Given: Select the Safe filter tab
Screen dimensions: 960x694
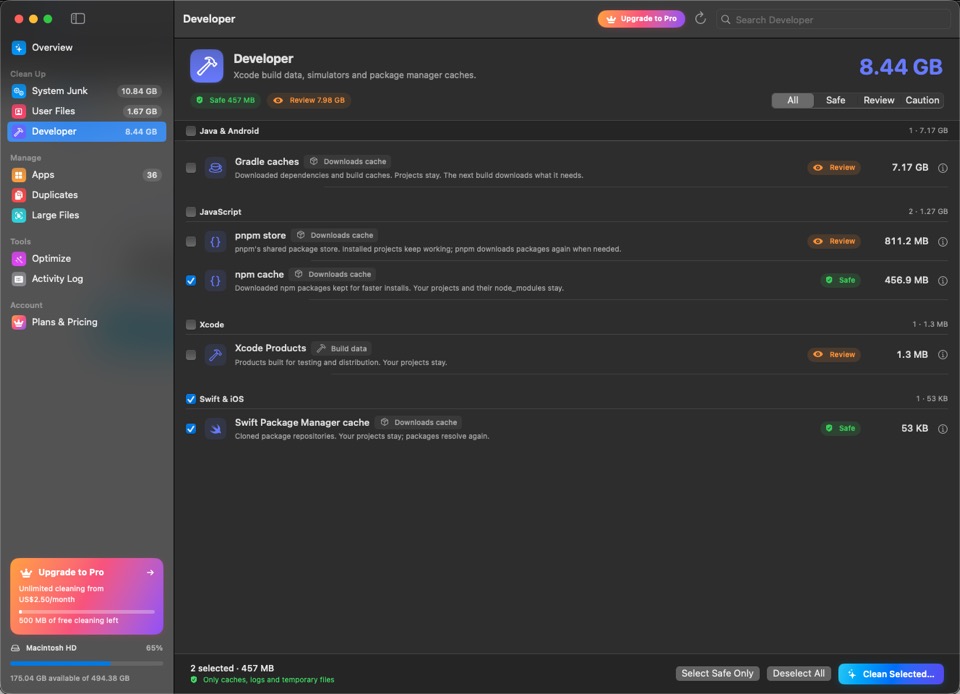Looking at the screenshot, I should (835, 100).
